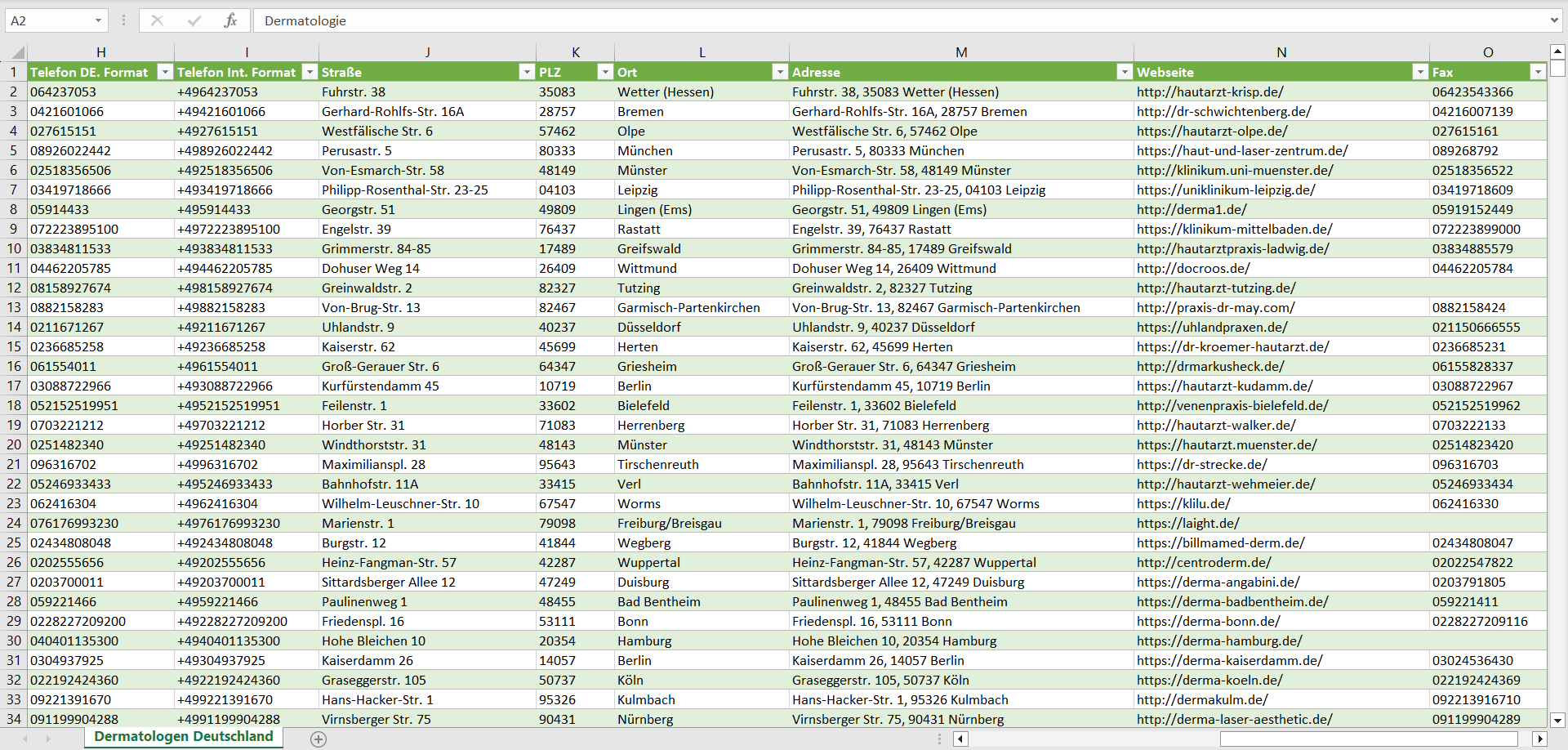Click horizontal scrollbar left arrow
This screenshot has width=1568, height=750.
tap(961, 739)
